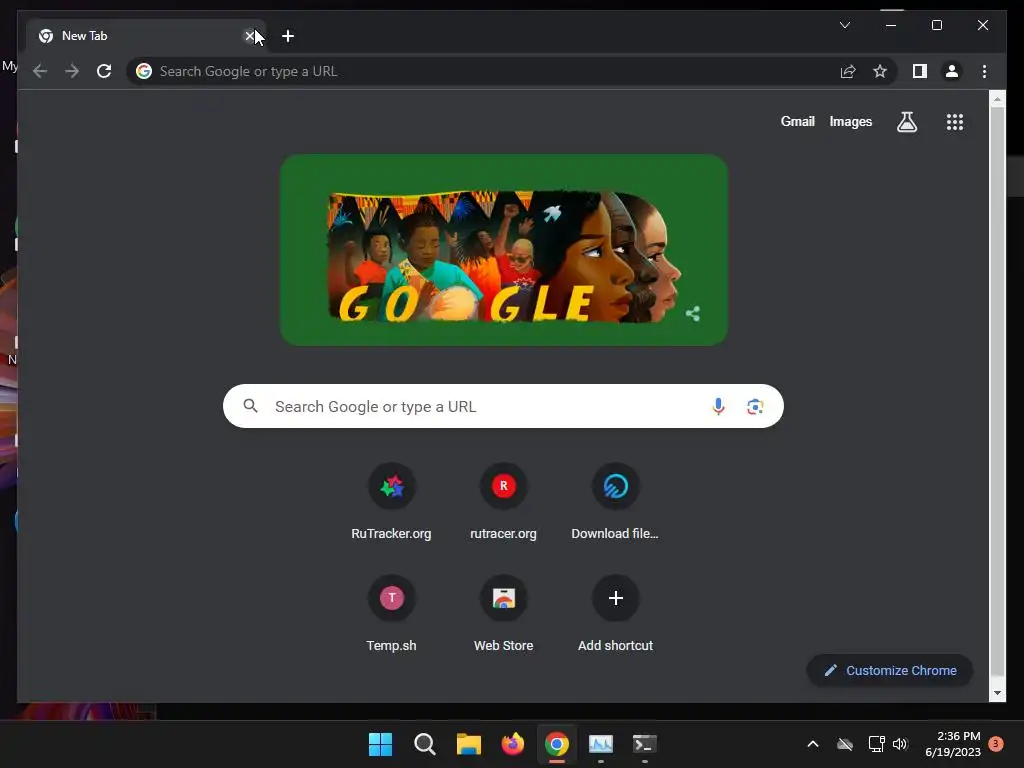Click scrollbar down arrow
The height and width of the screenshot is (768, 1024).
point(997,694)
